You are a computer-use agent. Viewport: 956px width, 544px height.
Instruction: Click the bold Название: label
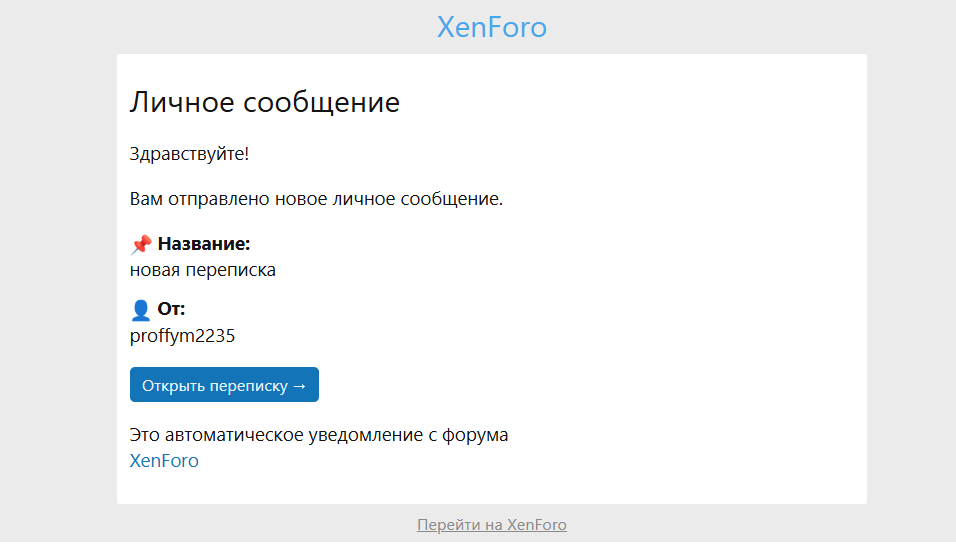(x=204, y=244)
